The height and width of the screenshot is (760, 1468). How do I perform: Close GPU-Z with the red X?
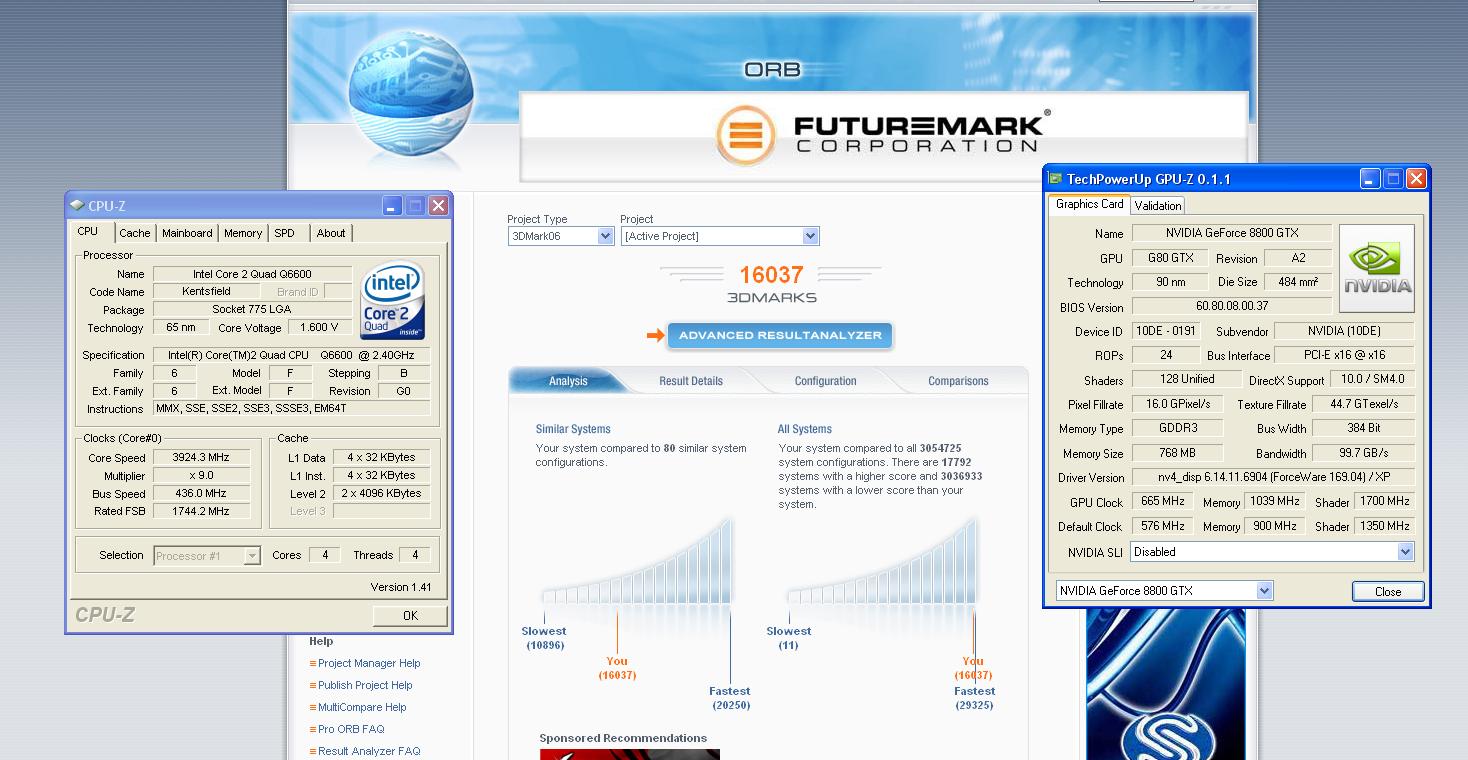(x=1416, y=179)
